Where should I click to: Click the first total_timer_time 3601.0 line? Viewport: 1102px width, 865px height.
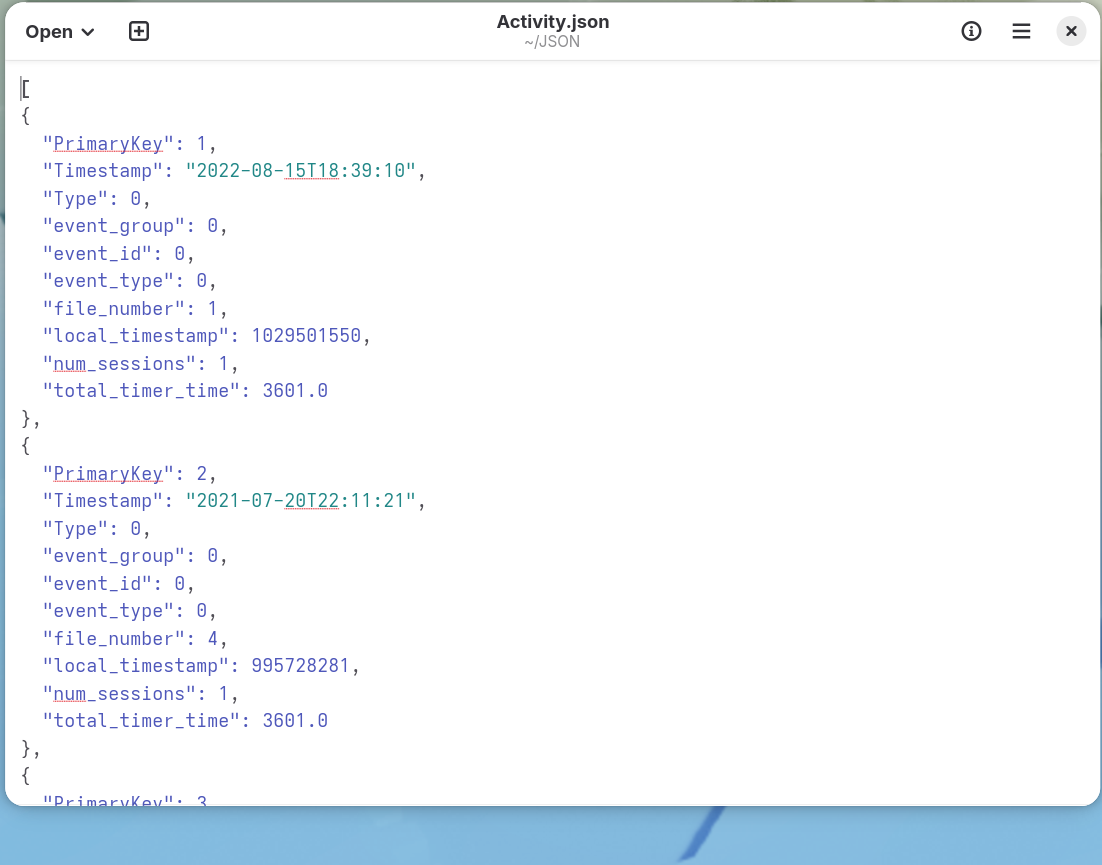tap(186, 391)
